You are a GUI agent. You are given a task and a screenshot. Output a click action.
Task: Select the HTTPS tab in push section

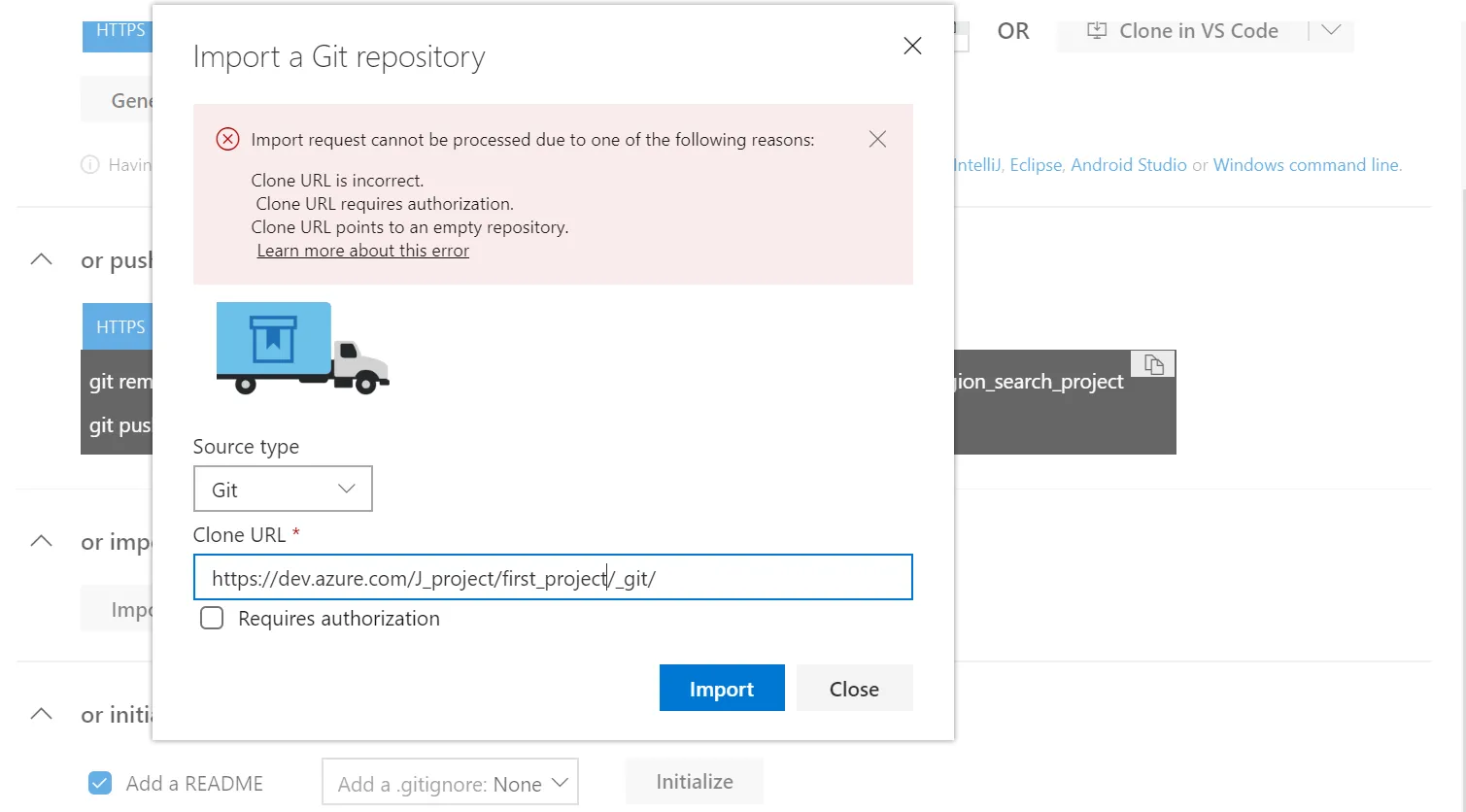[x=119, y=327]
